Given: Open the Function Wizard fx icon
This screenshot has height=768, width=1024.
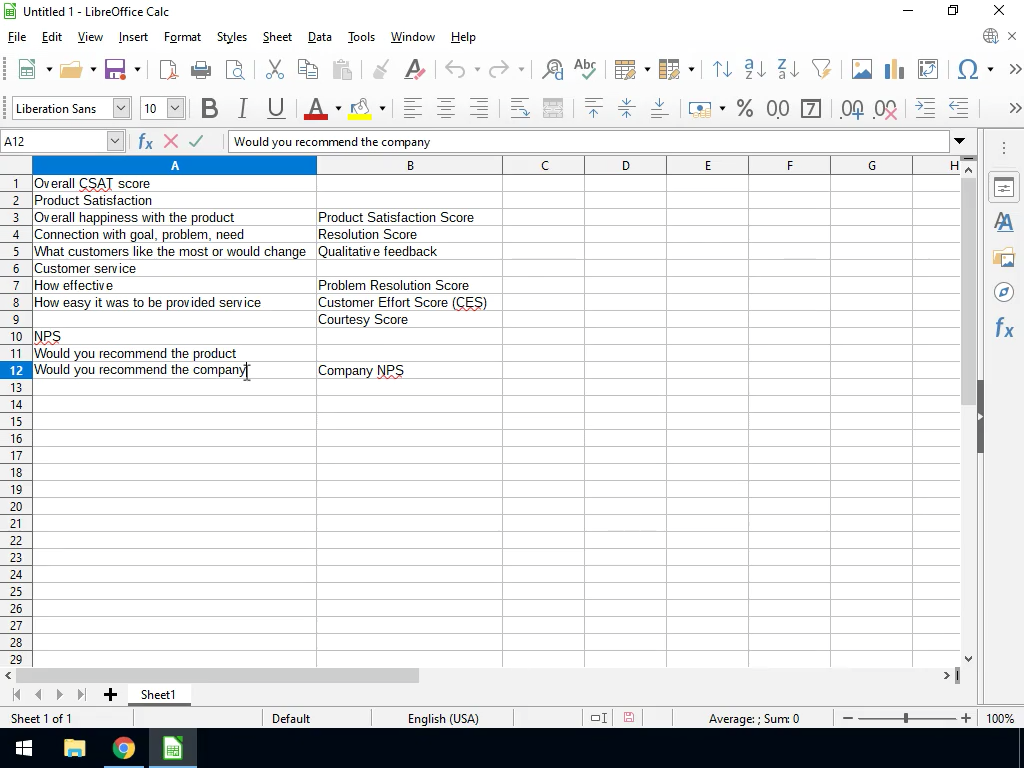Looking at the screenshot, I should (x=145, y=141).
